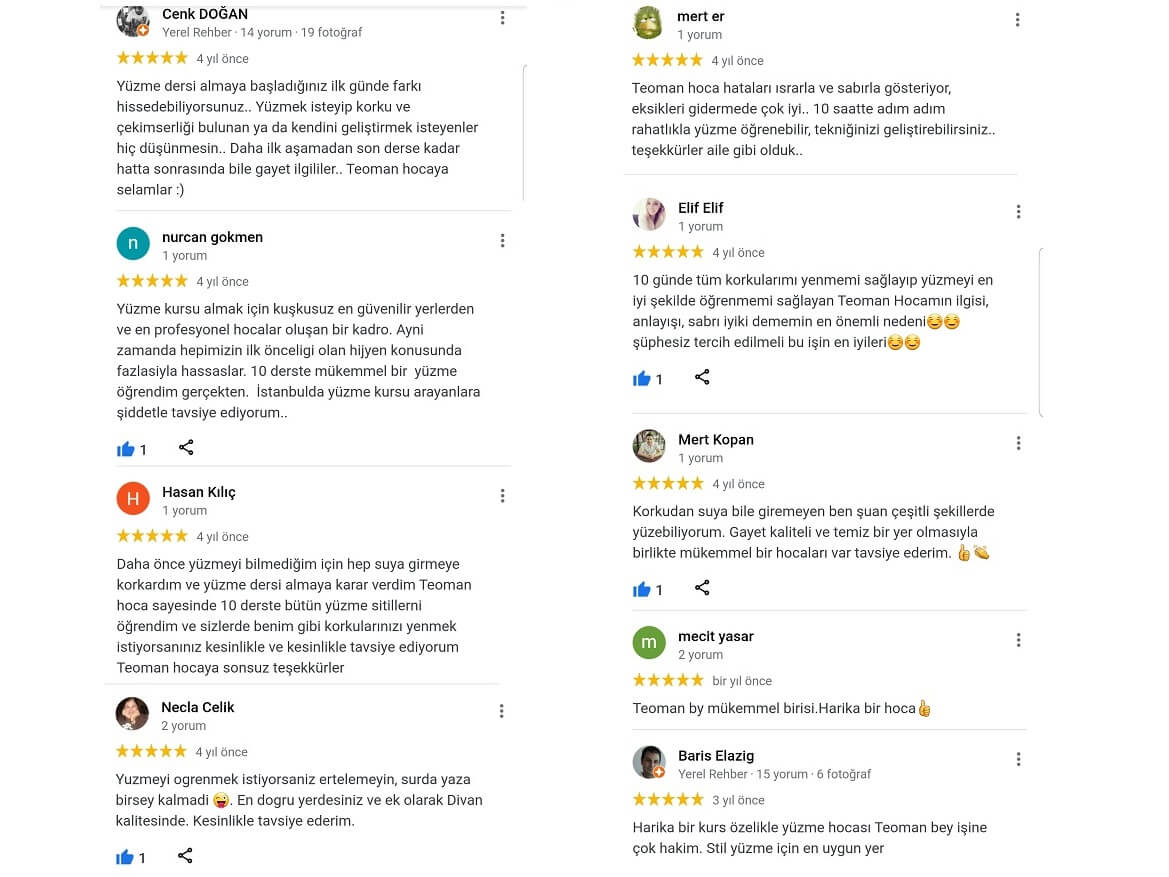Like nurcan gokmen's review with thumbs up
This screenshot has height=877, width=1169.
tap(126, 449)
